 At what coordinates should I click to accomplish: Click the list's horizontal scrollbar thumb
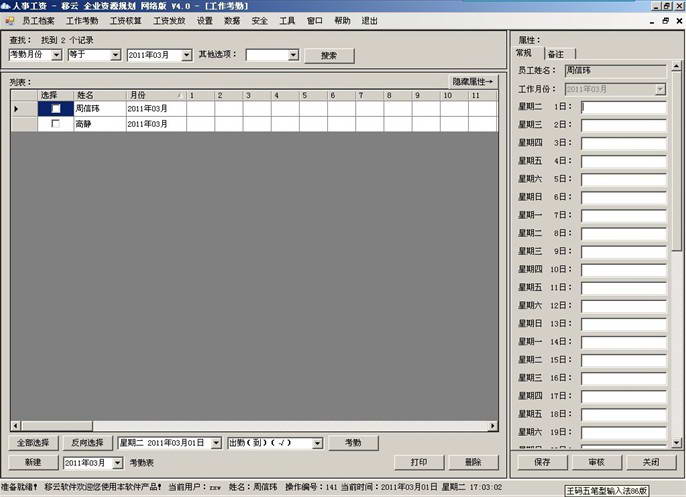(57, 425)
